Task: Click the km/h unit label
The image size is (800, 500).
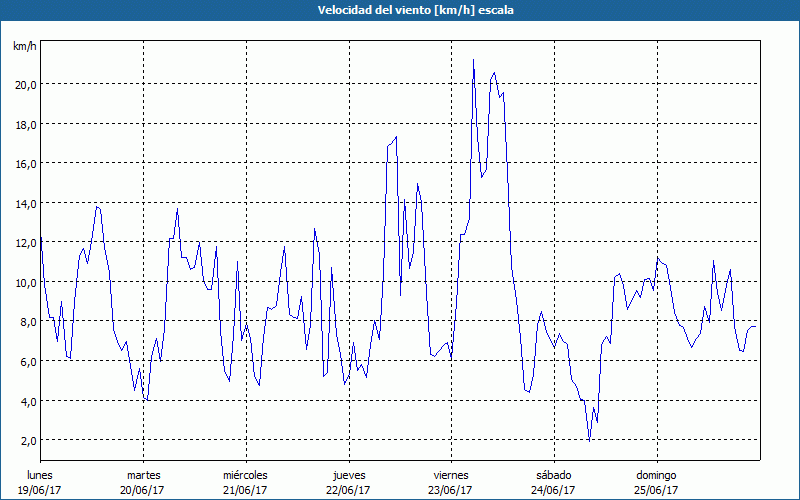Action: (24, 47)
